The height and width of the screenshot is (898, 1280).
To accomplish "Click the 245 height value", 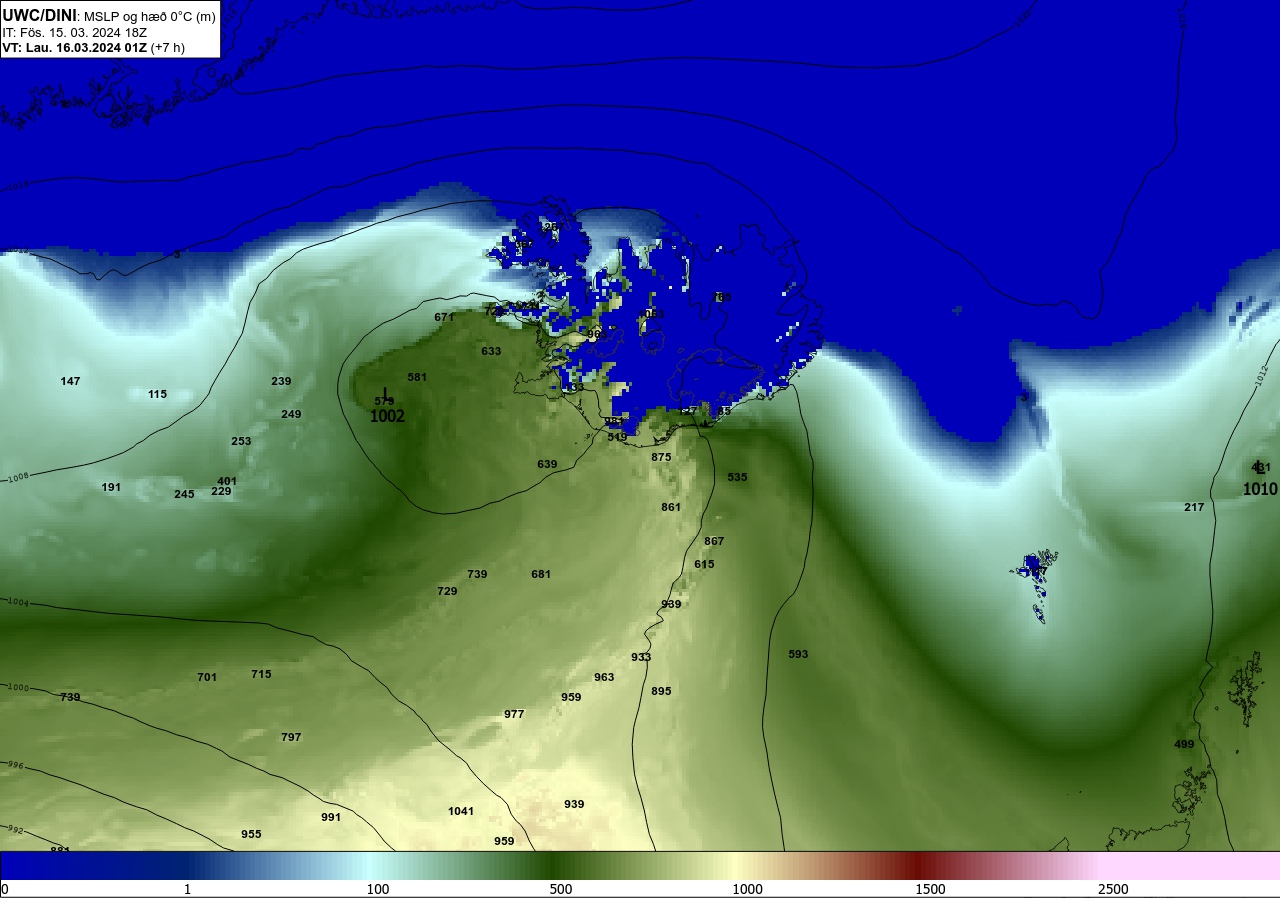I will [x=184, y=494].
